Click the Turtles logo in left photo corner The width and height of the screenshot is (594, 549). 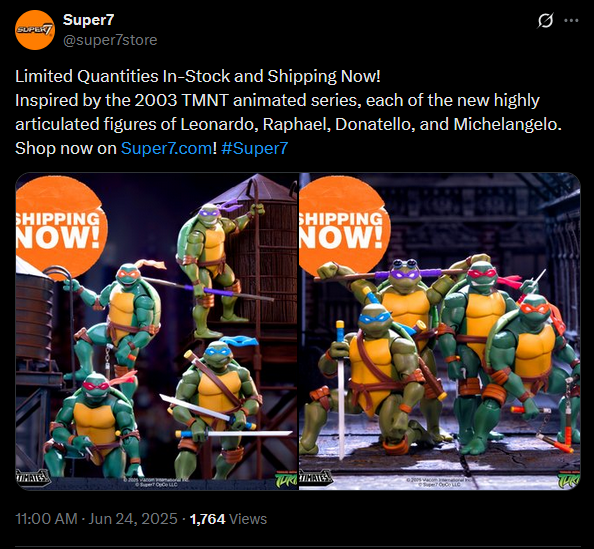coord(286,480)
